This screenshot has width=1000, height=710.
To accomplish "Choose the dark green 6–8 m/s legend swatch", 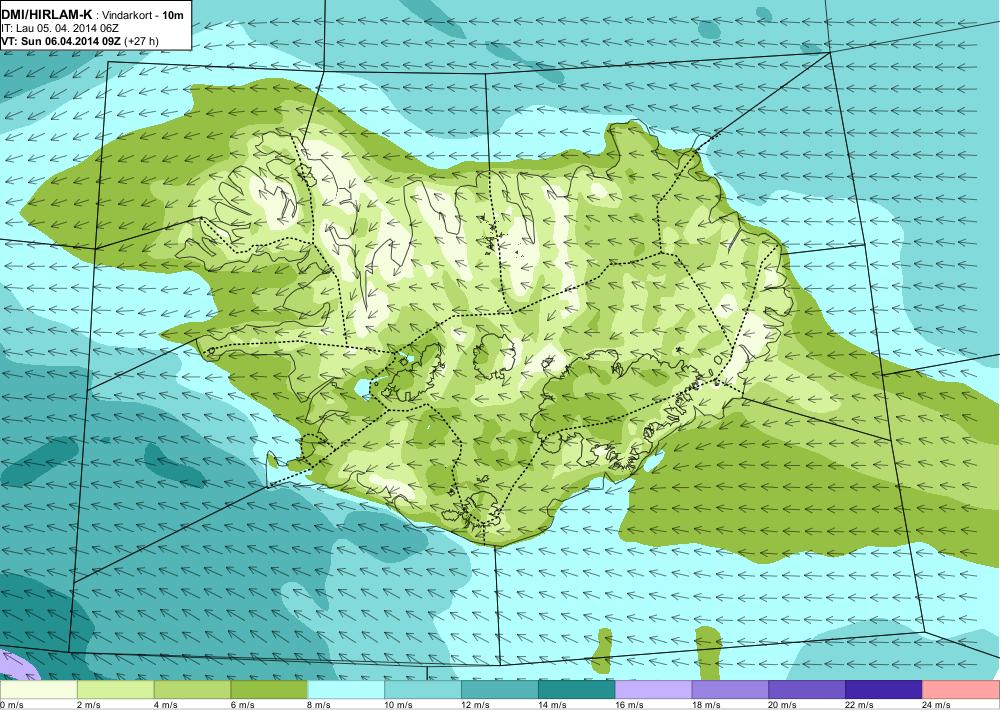I will [269, 690].
